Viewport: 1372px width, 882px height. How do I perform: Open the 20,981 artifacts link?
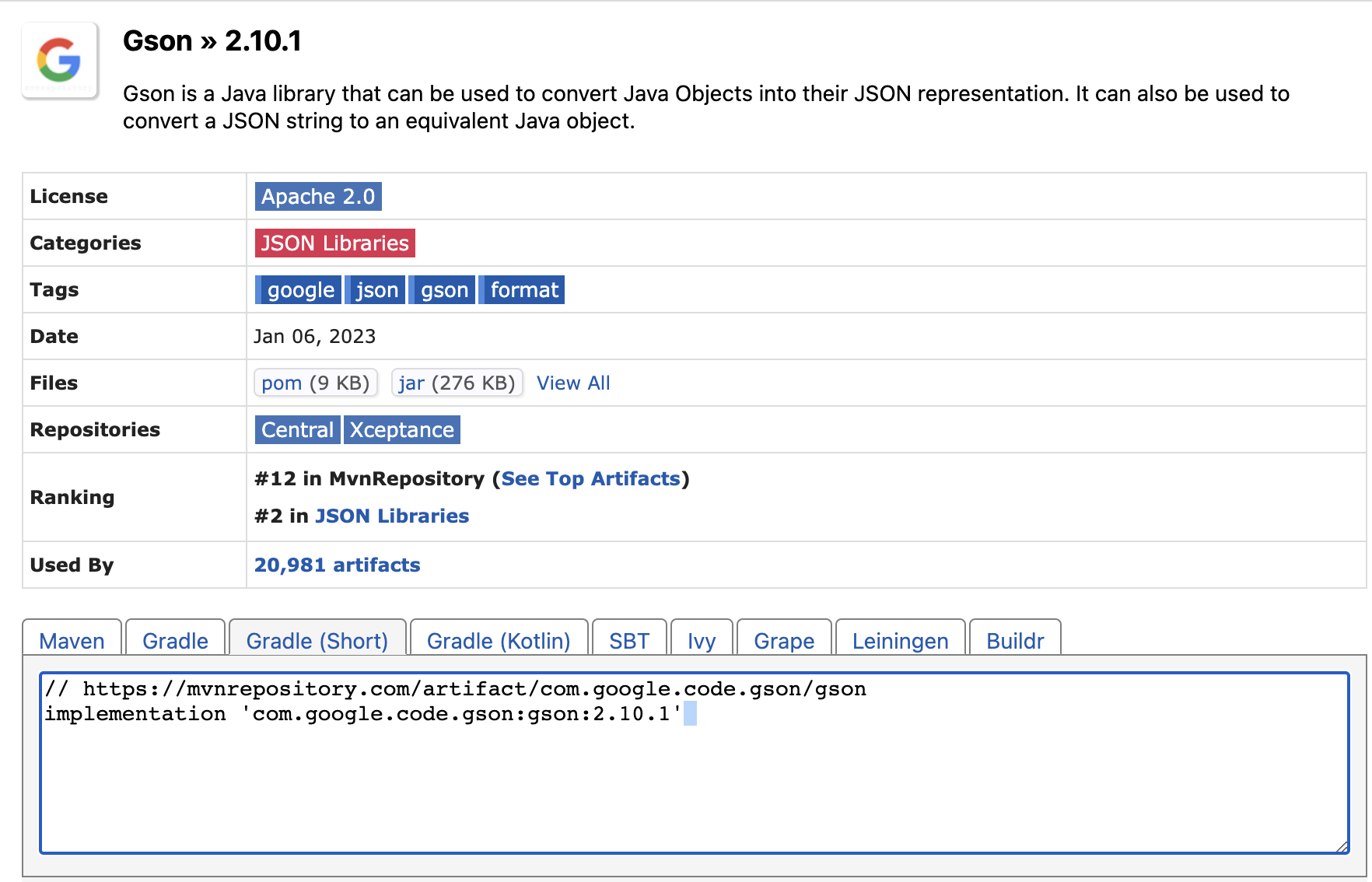338,565
